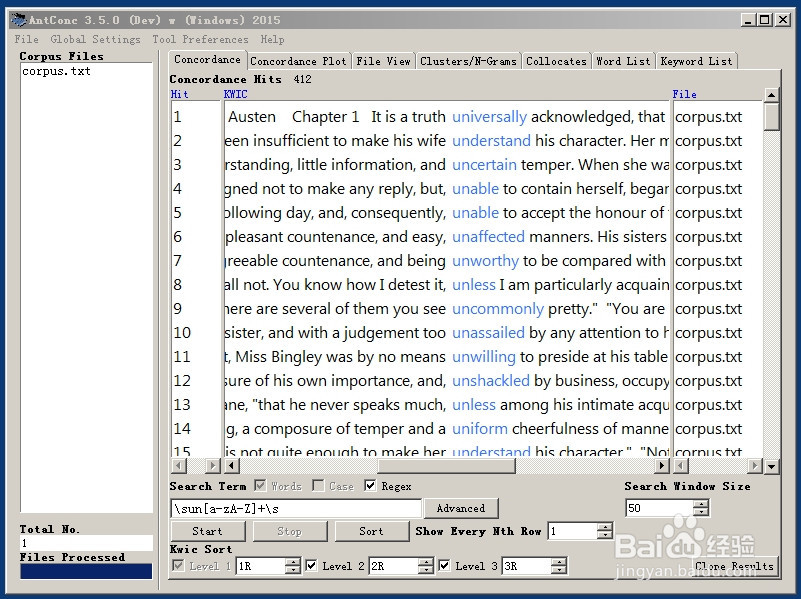Screen dimensions: 801x599
Task: Decrease the Level 2 sort position
Action: pos(426,570)
